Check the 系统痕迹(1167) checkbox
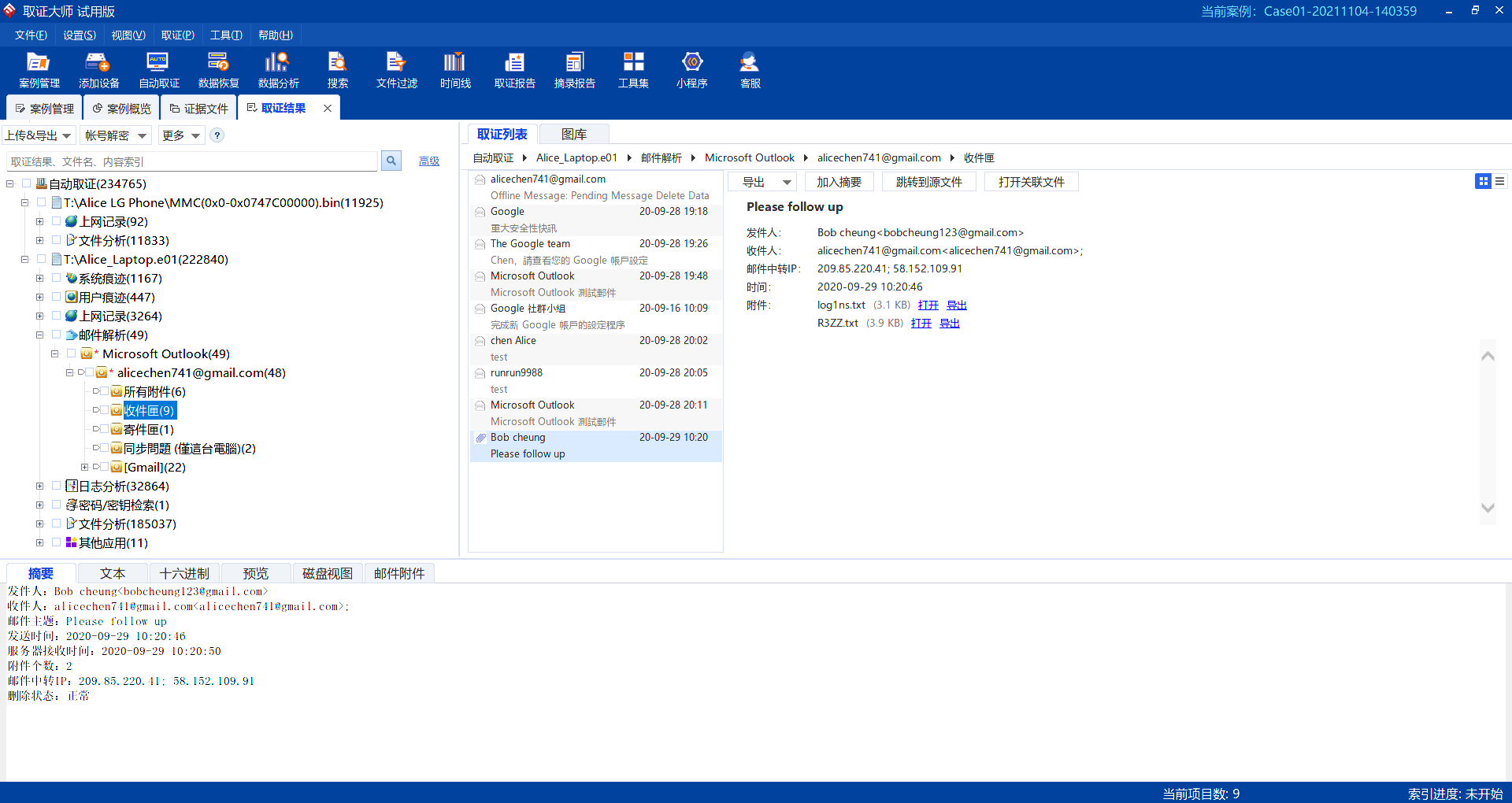 coord(56,278)
